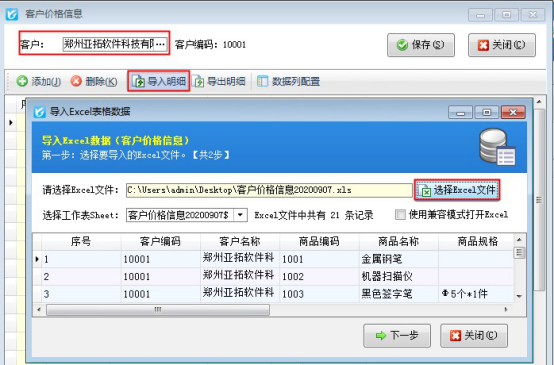Click the 客户编码 column header
The width and height of the screenshot is (554, 365).
tap(160, 241)
